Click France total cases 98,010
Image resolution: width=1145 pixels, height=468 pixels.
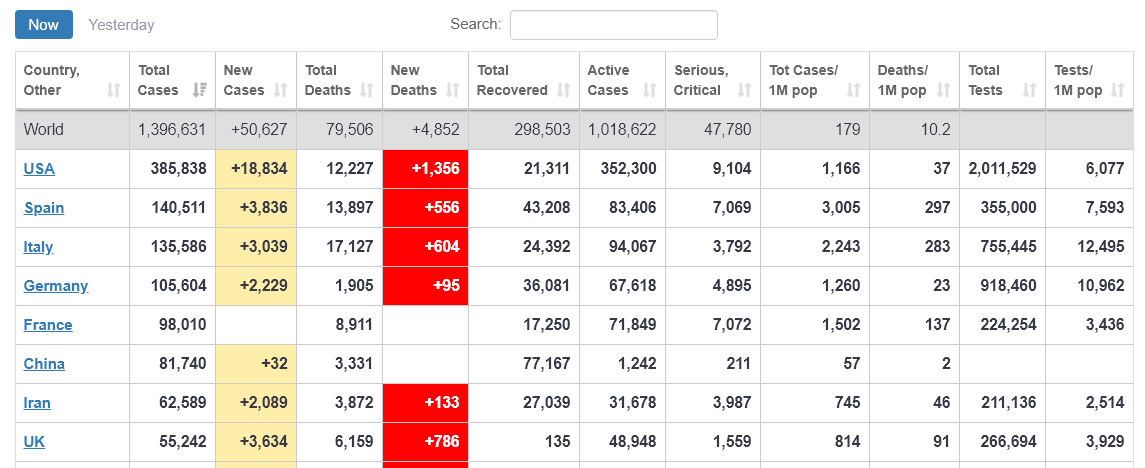pos(183,325)
